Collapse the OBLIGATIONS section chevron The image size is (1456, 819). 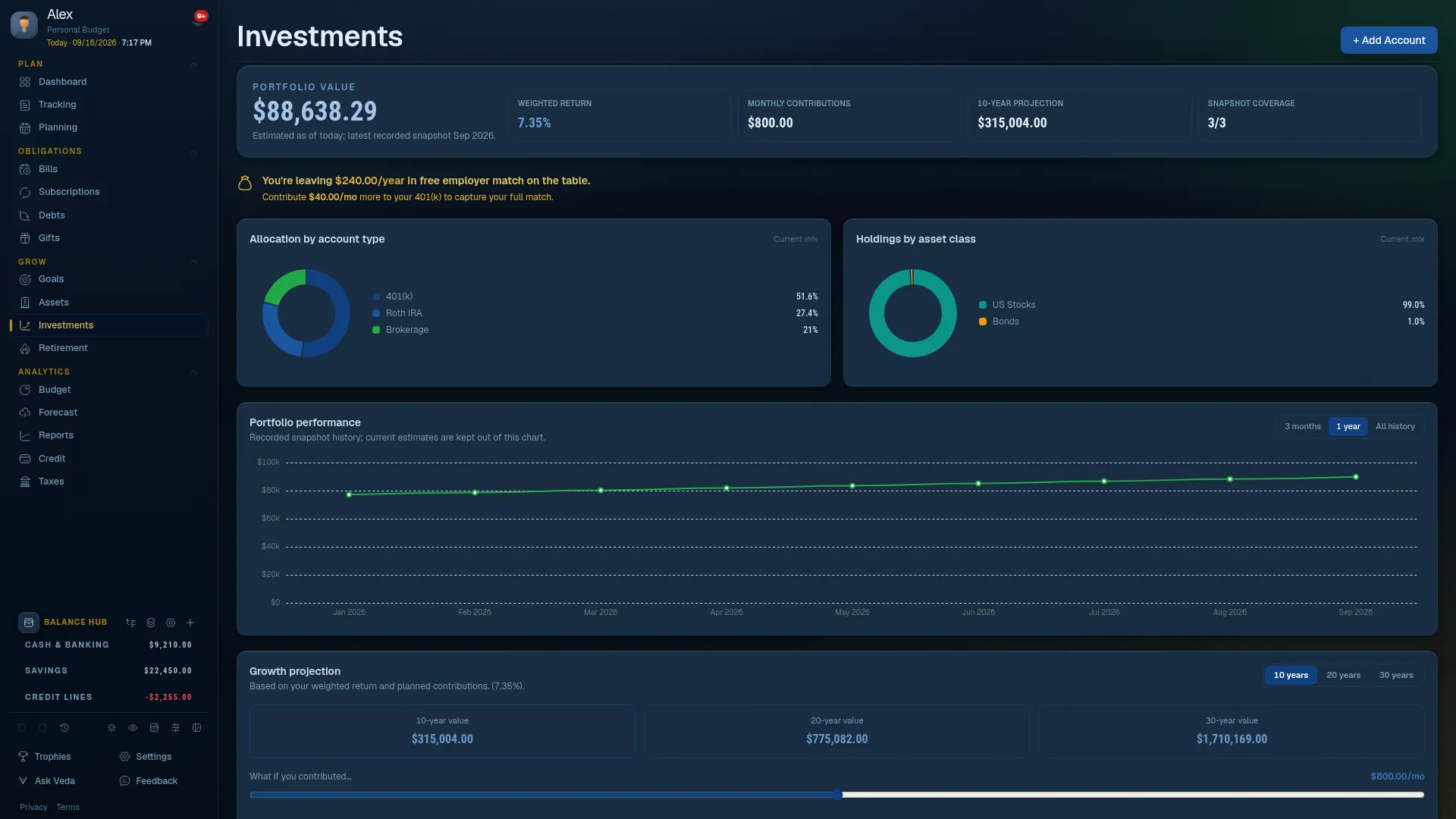click(x=193, y=152)
